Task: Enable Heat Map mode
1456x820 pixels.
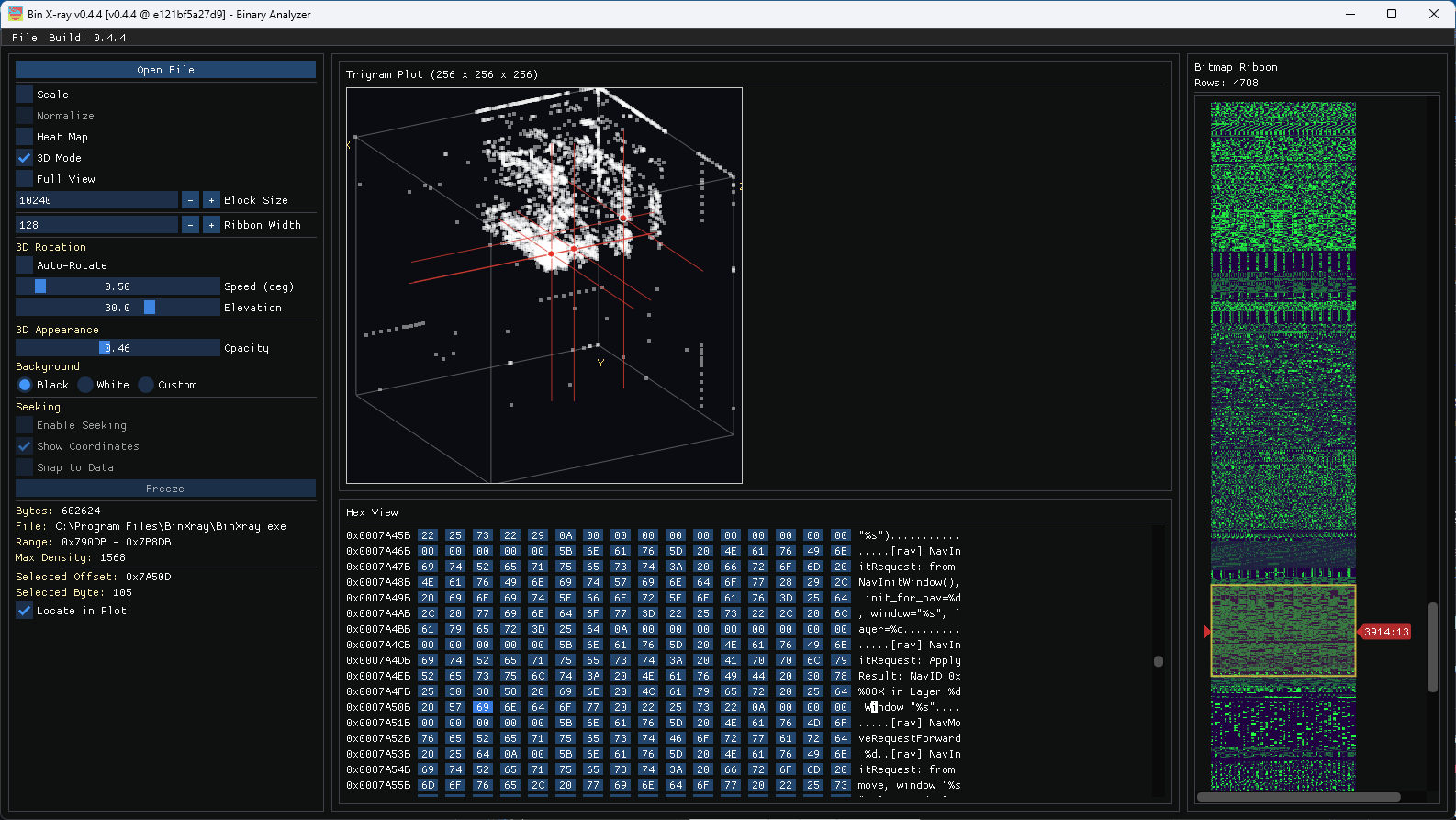Action: click(24, 137)
